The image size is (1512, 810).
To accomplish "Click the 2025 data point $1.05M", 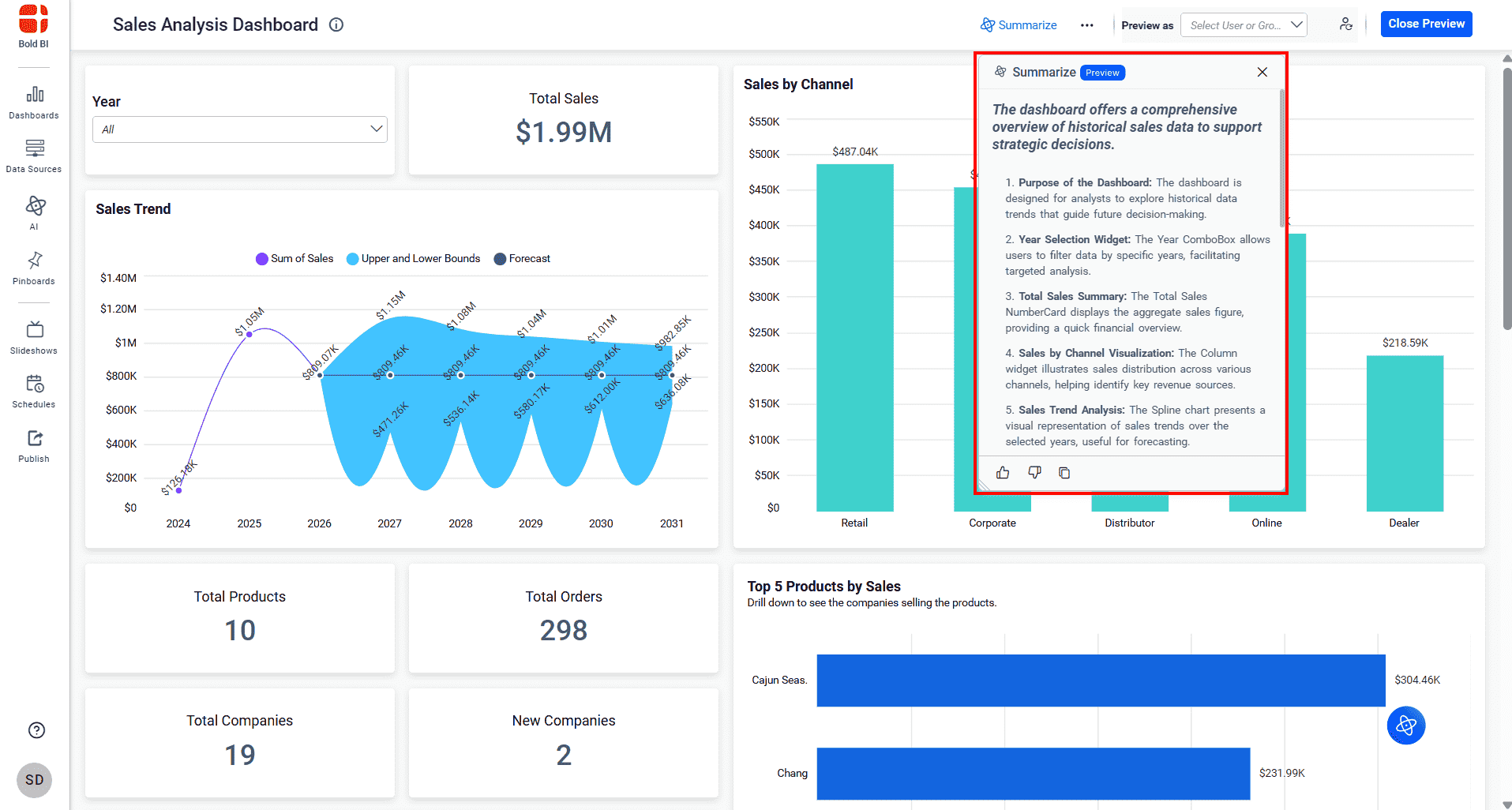I will [x=249, y=335].
